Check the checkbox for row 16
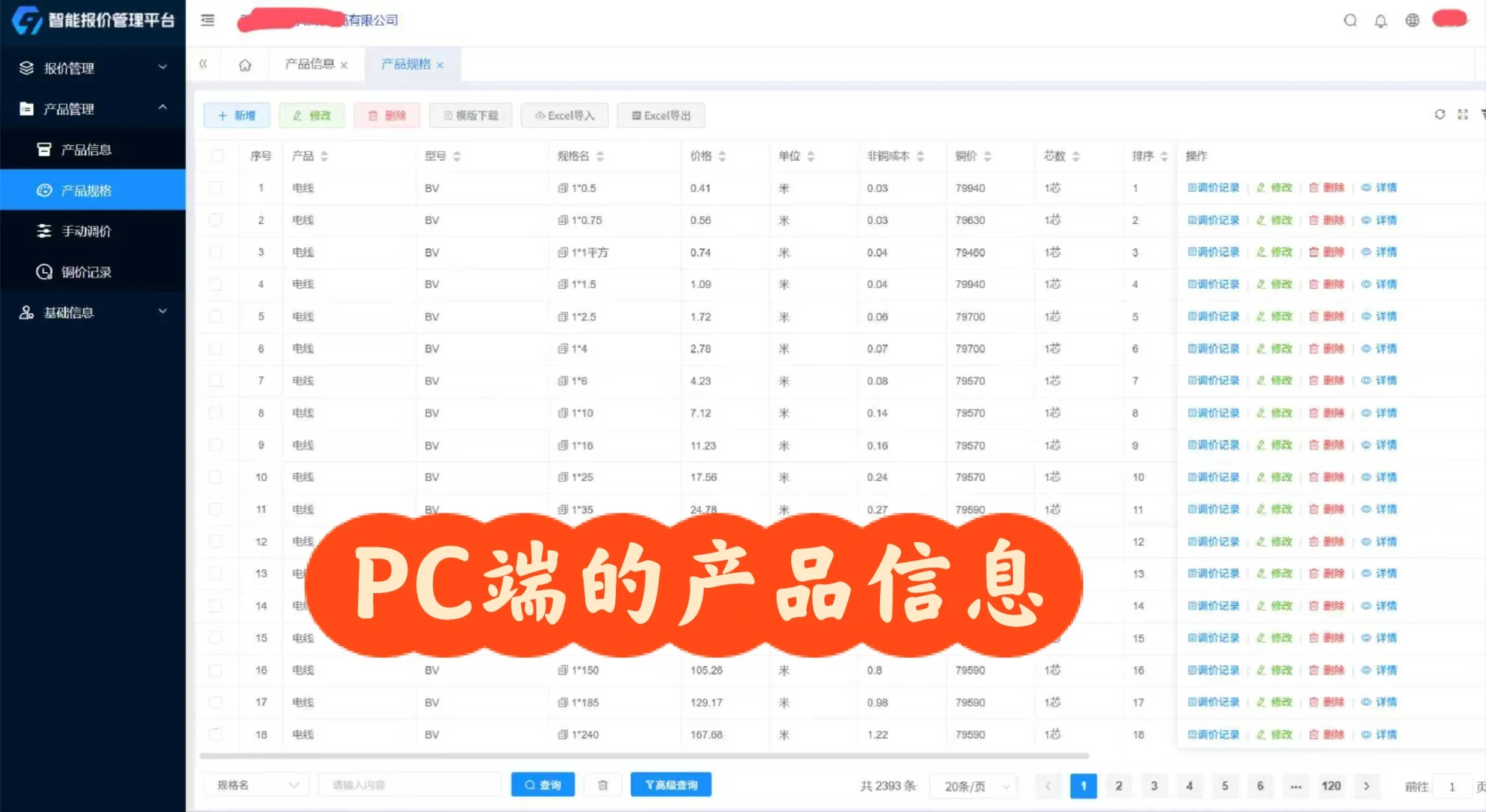 pyautogui.click(x=217, y=669)
